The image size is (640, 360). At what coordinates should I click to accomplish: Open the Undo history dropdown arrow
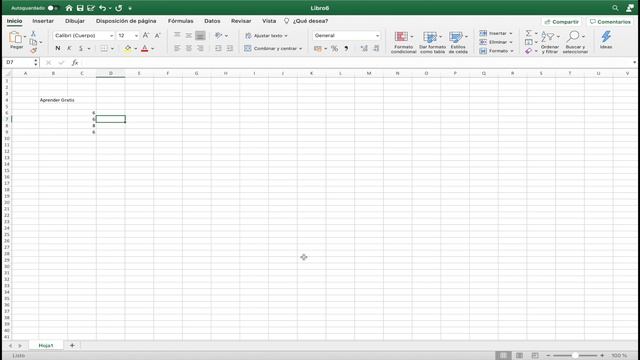tap(110, 8)
